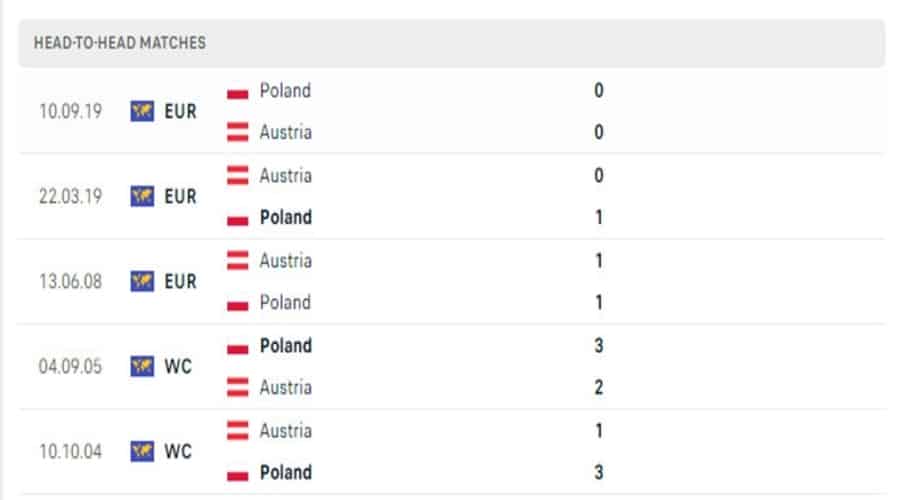The width and height of the screenshot is (900, 500).
Task: Open Poland team in the 22.03.19 match
Action: click(285, 217)
